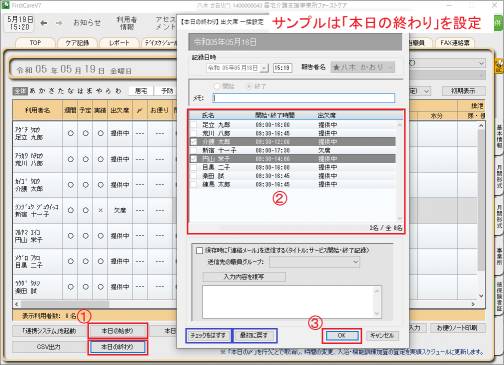Click the 本日の終わり button
Viewport: 504px width, 365px height.
pos(117,347)
